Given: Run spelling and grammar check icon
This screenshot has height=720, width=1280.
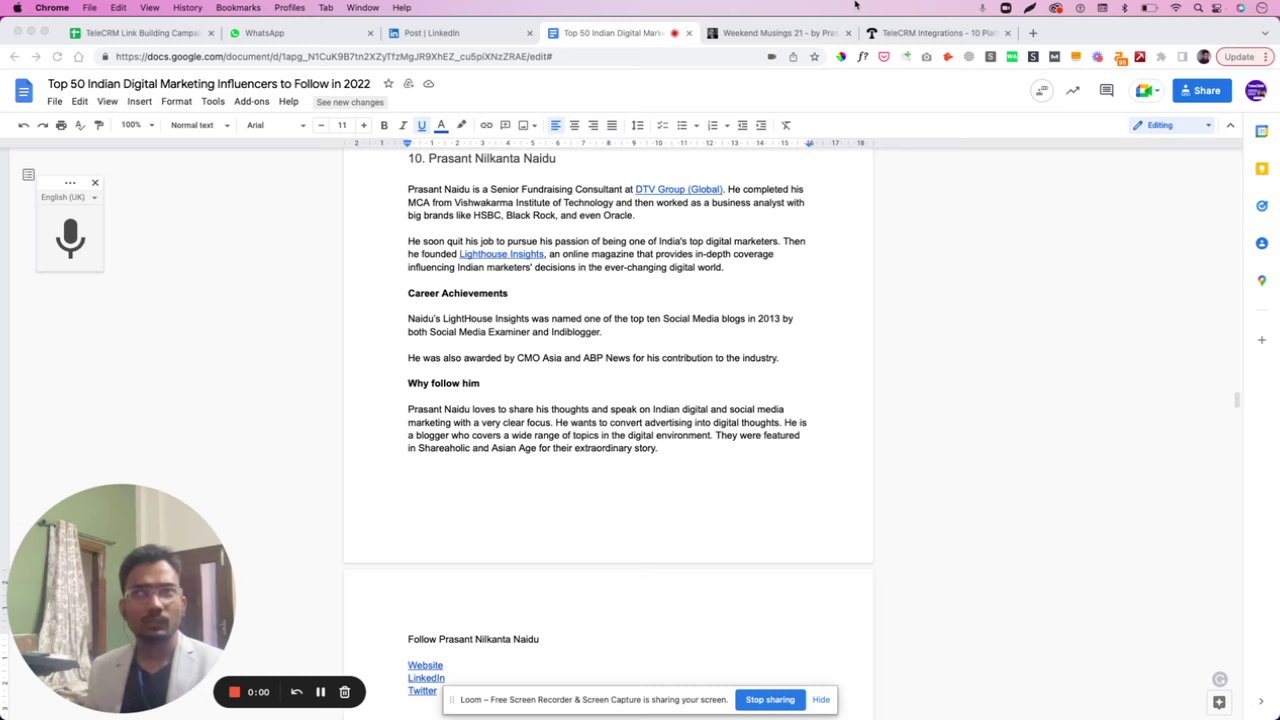Looking at the screenshot, I should (x=80, y=125).
